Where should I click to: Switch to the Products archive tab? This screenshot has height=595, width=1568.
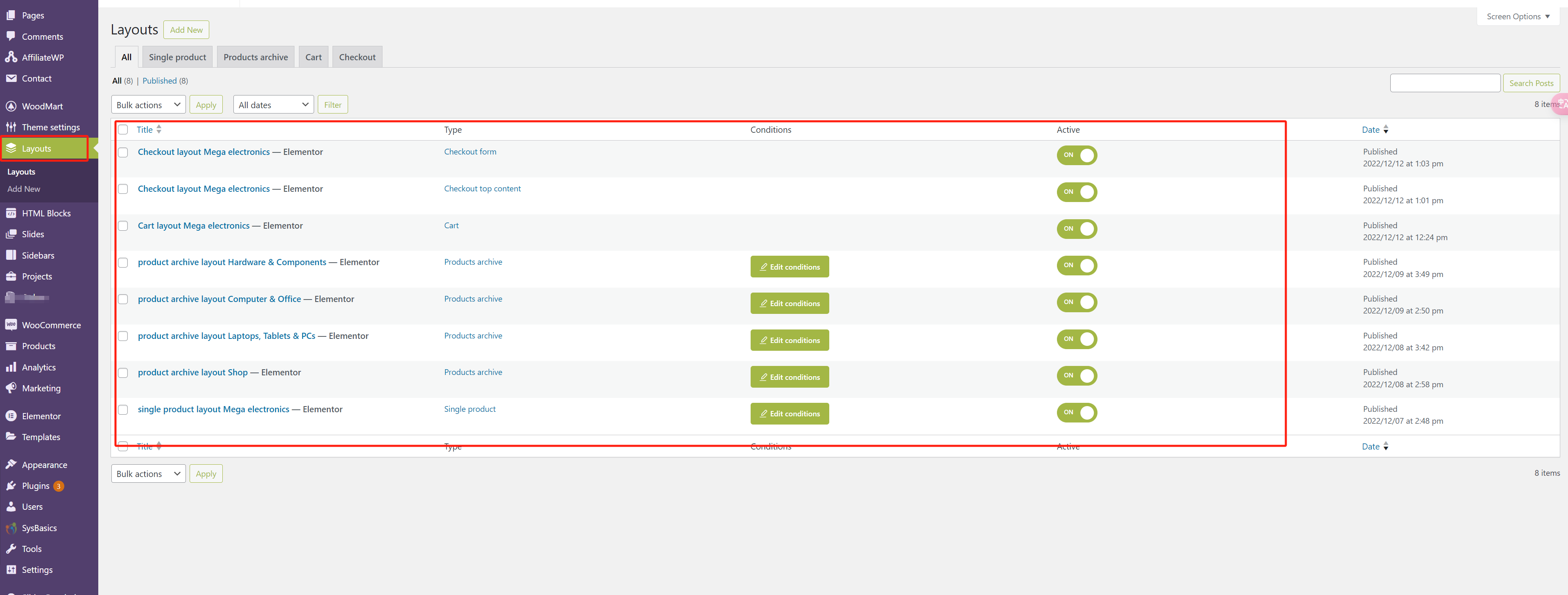256,57
